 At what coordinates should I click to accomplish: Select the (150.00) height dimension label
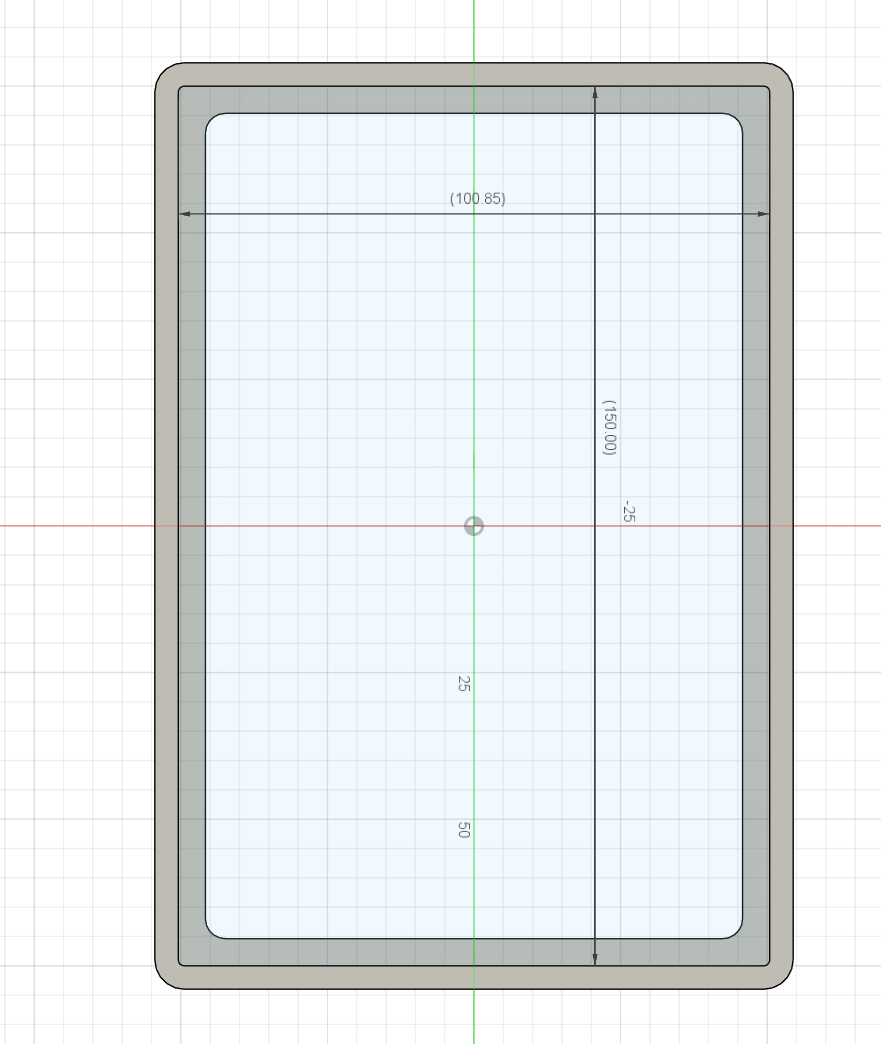[609, 427]
